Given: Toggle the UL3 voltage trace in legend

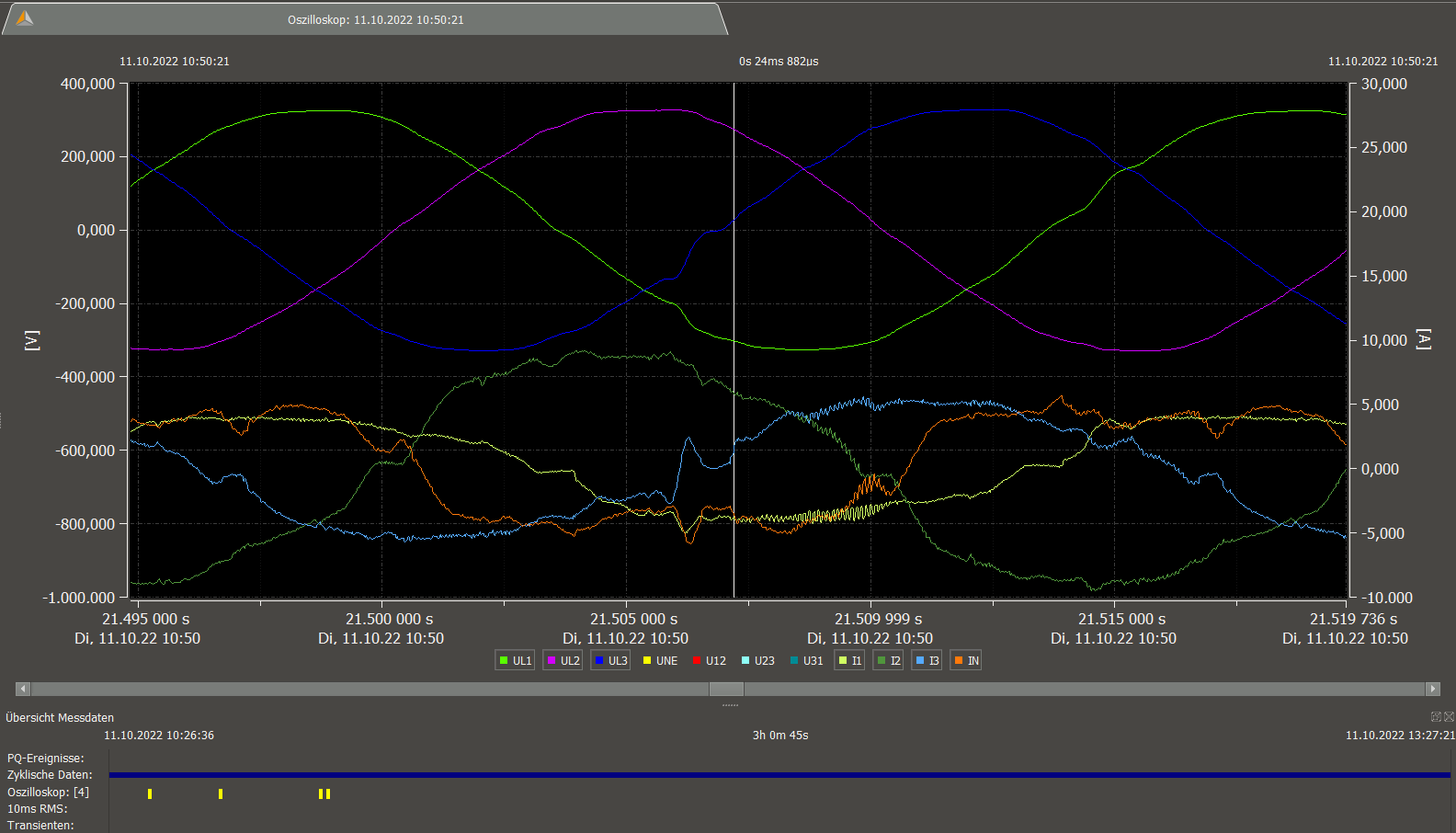Looking at the screenshot, I should 610,660.
